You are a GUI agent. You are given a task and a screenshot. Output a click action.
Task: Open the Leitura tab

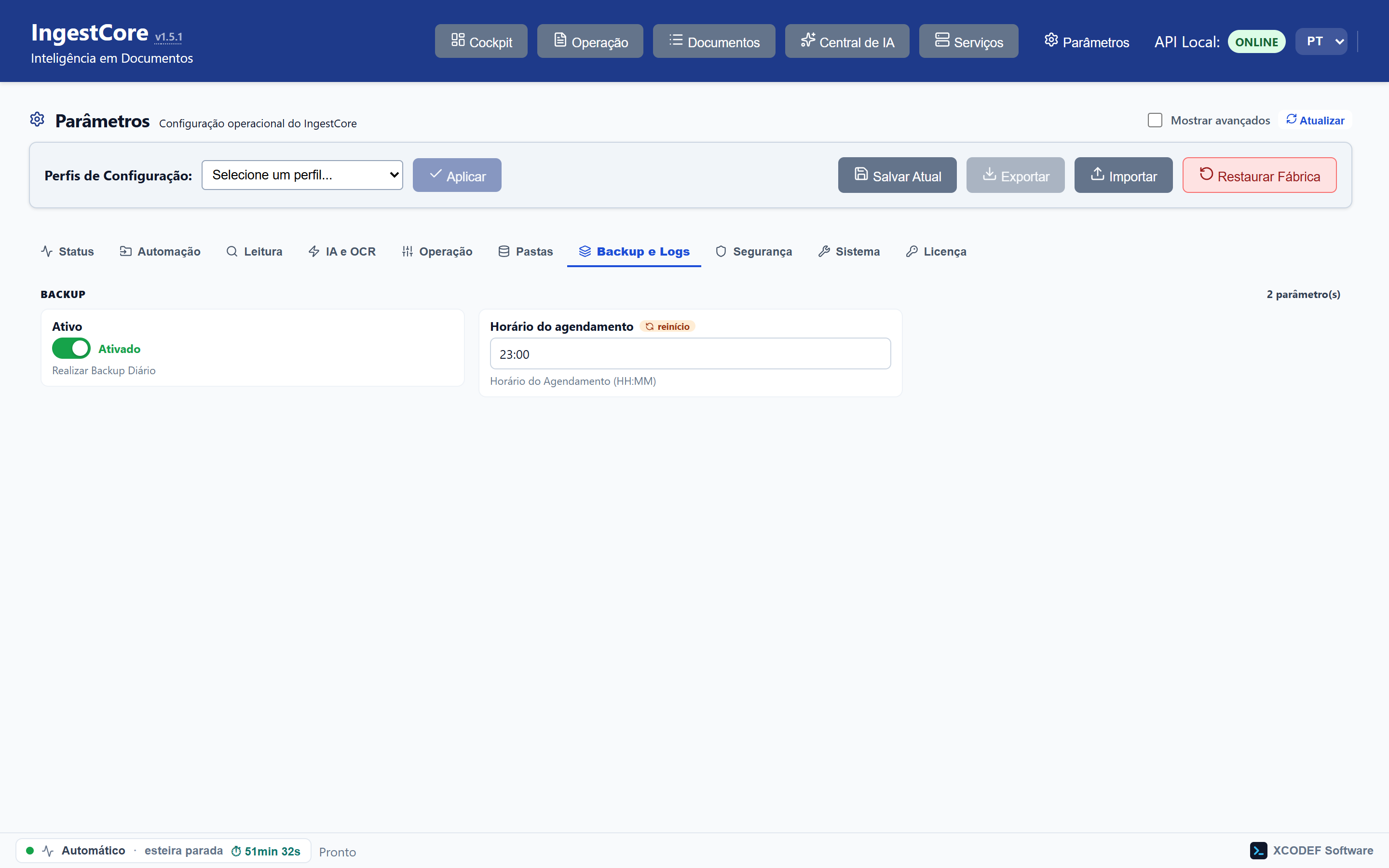pyautogui.click(x=254, y=251)
